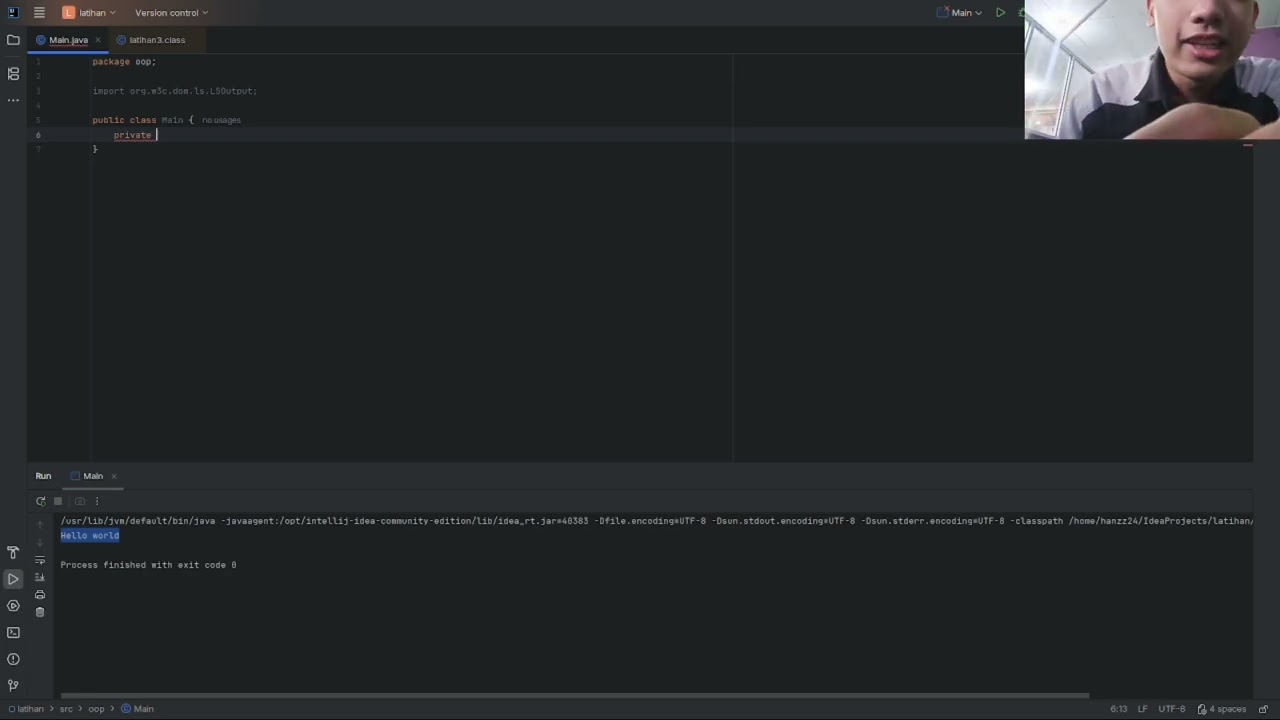The height and width of the screenshot is (720, 1280).
Task: Click the package oop; line
Action: click(x=124, y=62)
